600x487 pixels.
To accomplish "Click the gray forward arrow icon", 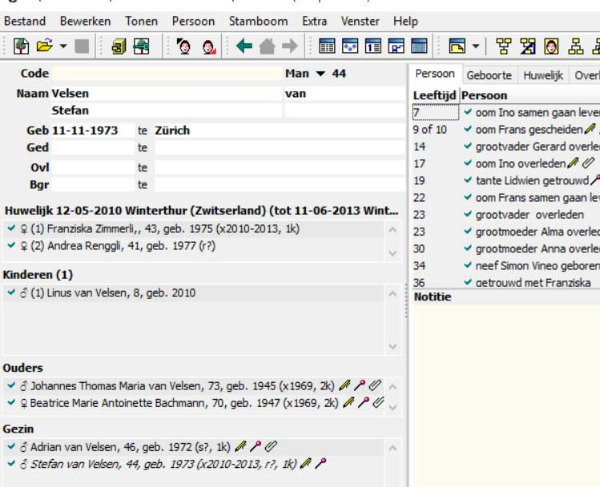I will pyautogui.click(x=290, y=46).
